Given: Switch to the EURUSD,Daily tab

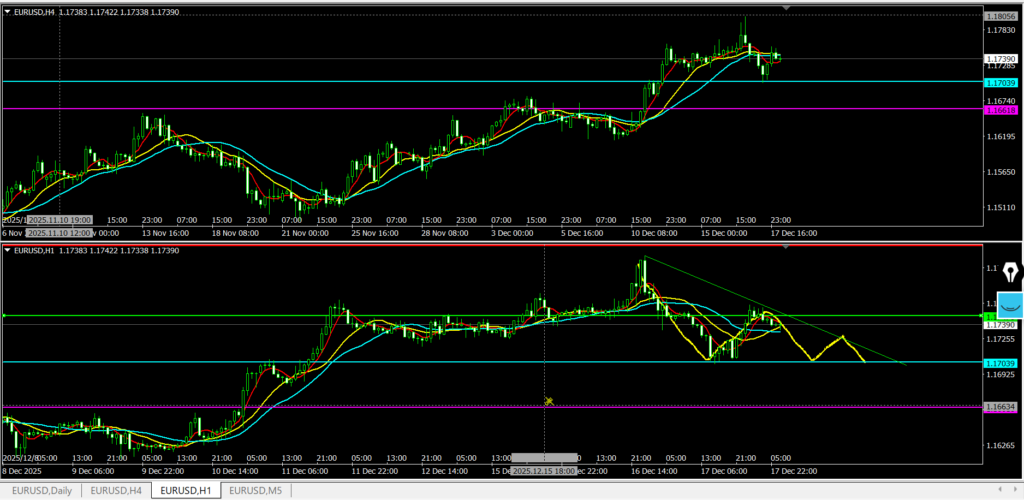Looking at the screenshot, I should (x=41, y=490).
